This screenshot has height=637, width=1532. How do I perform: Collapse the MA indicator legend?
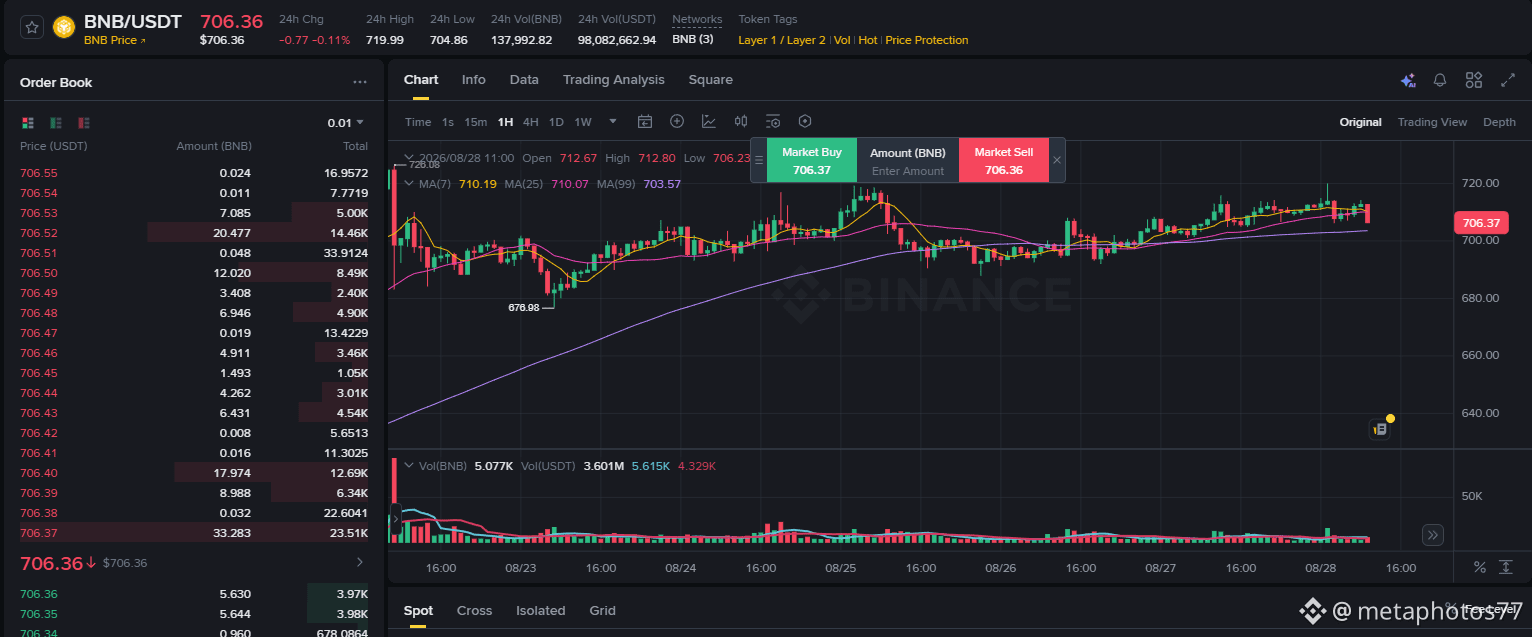408,183
